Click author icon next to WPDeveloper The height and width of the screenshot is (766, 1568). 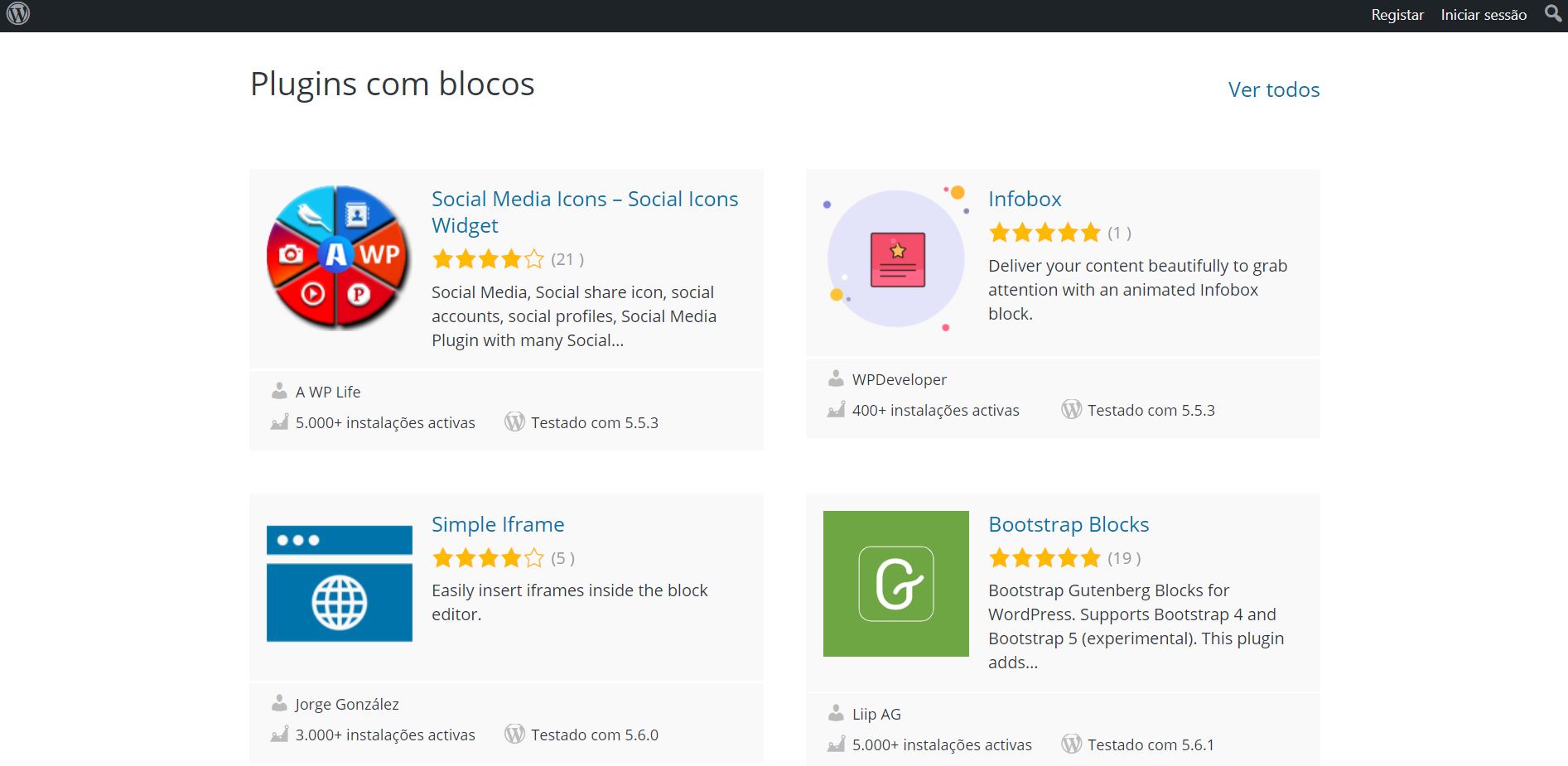836,378
